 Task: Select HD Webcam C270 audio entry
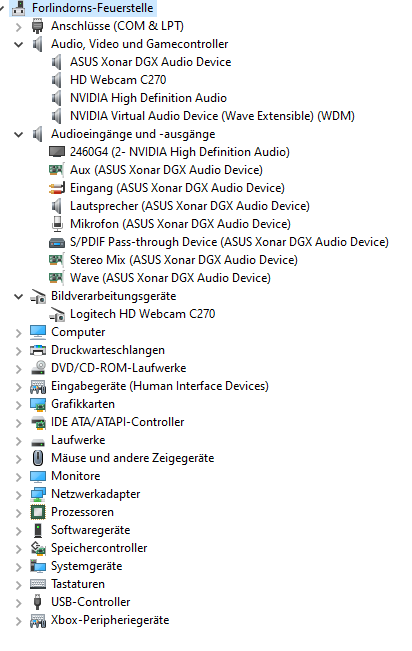pos(118,80)
